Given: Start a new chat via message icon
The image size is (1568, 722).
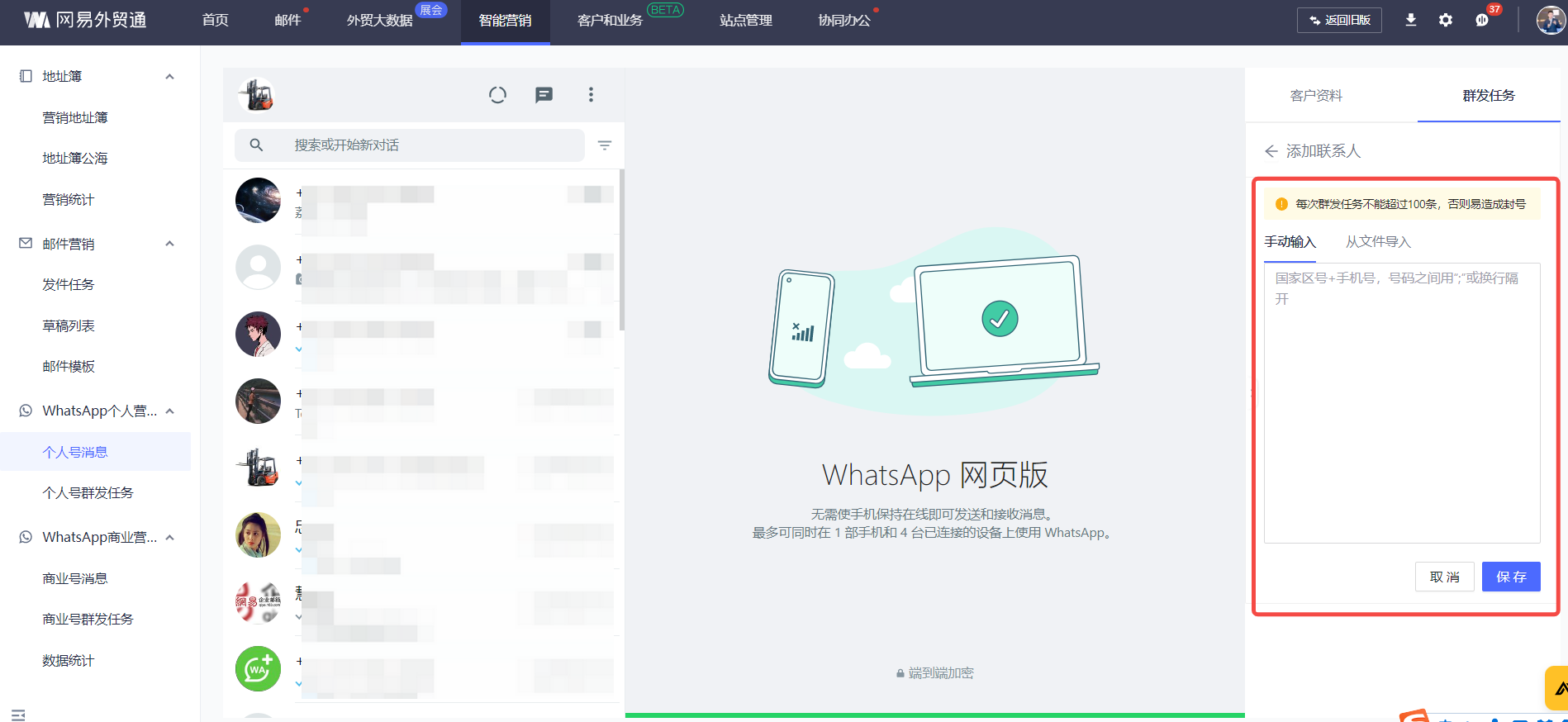Looking at the screenshot, I should (544, 95).
